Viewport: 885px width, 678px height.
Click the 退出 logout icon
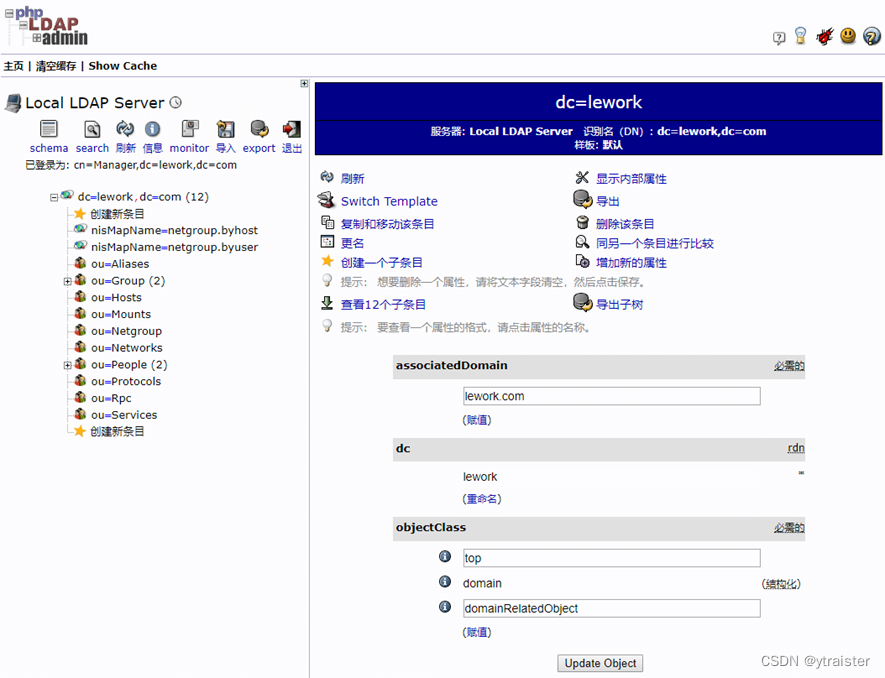[x=292, y=130]
